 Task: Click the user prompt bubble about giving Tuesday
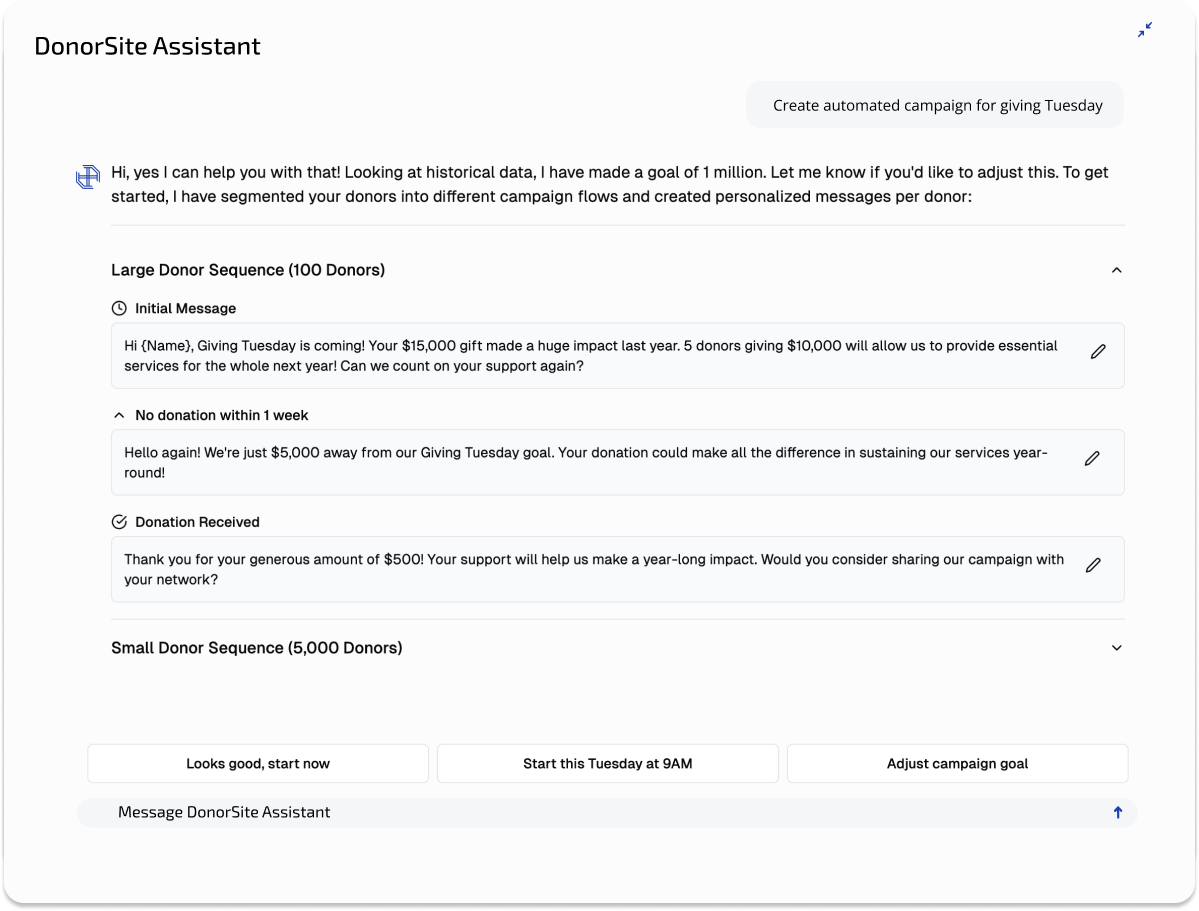point(935,105)
